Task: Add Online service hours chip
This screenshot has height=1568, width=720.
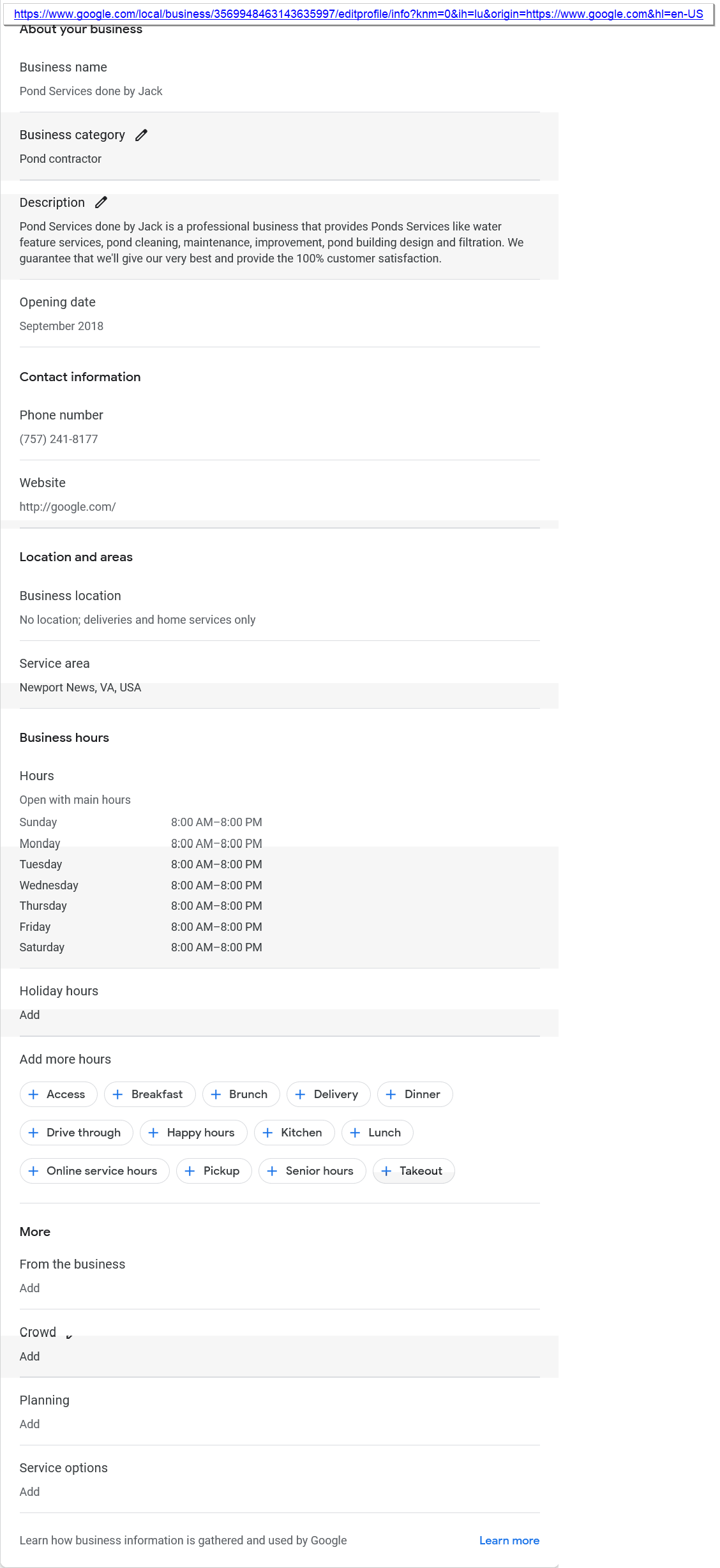Action: tap(94, 1171)
